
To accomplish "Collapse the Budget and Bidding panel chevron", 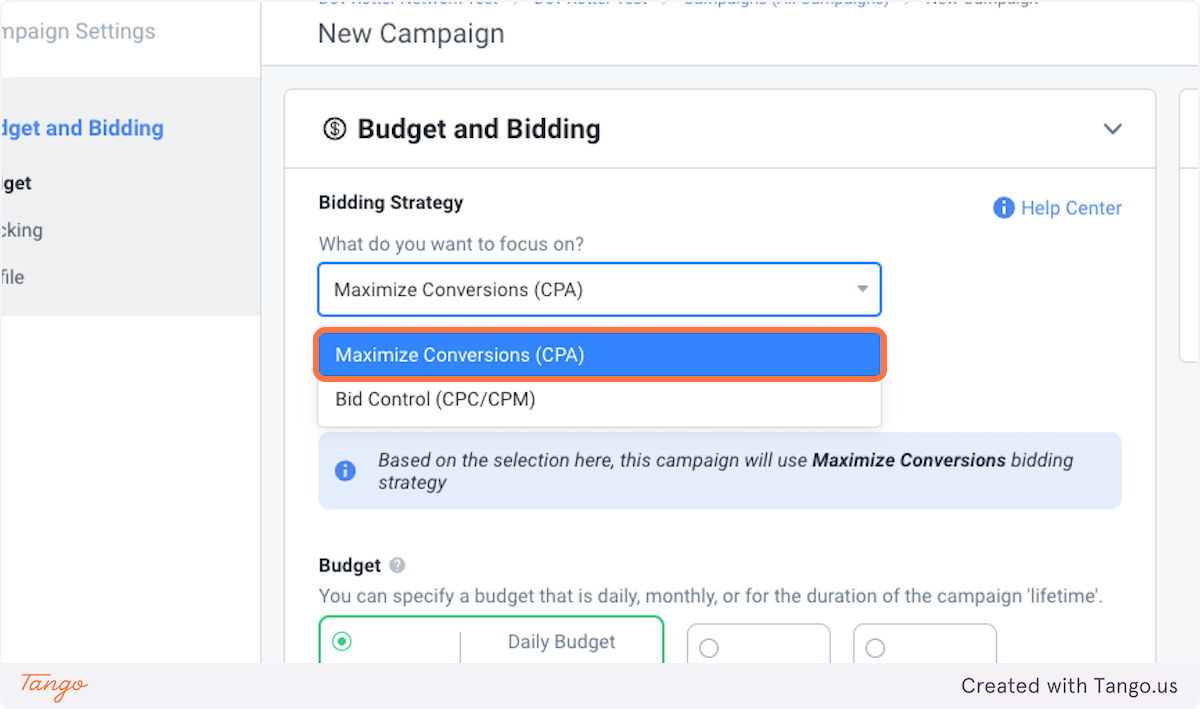I will point(1112,129).
